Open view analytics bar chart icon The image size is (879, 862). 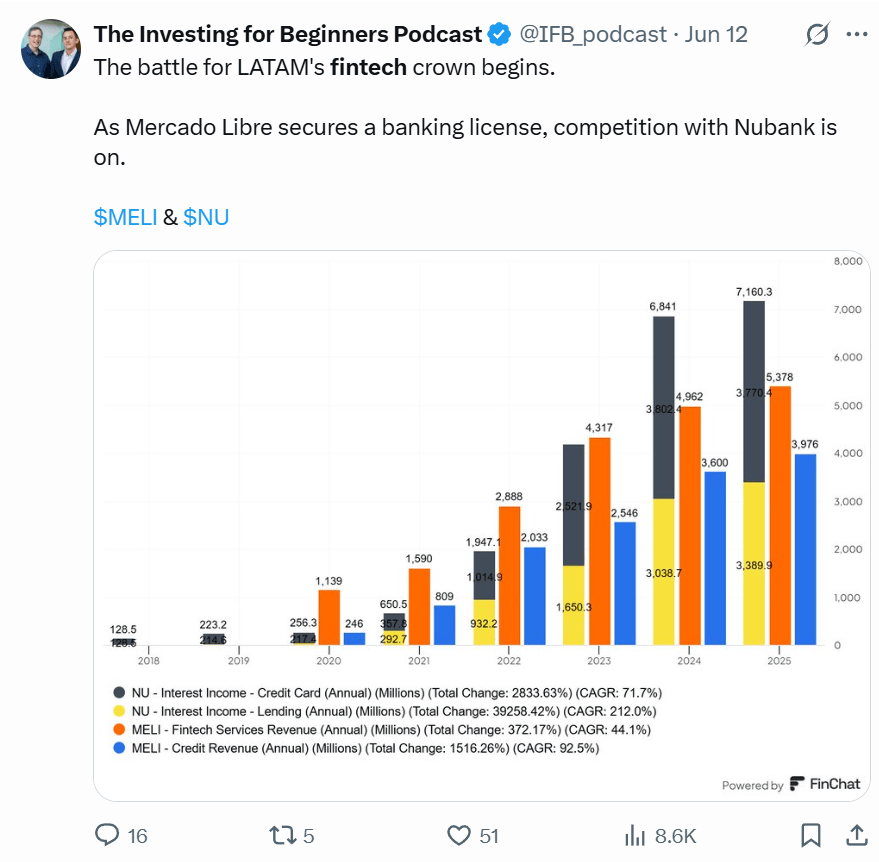(x=635, y=835)
